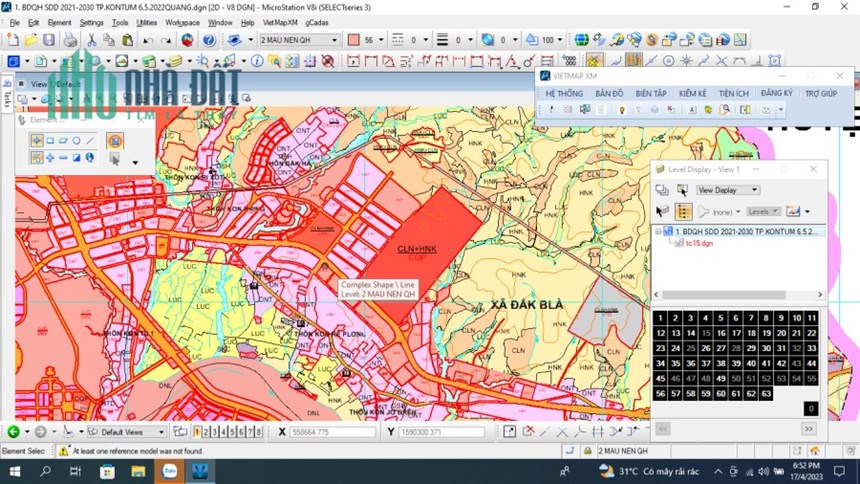Toggle level 46 in Level Display

pos(676,378)
